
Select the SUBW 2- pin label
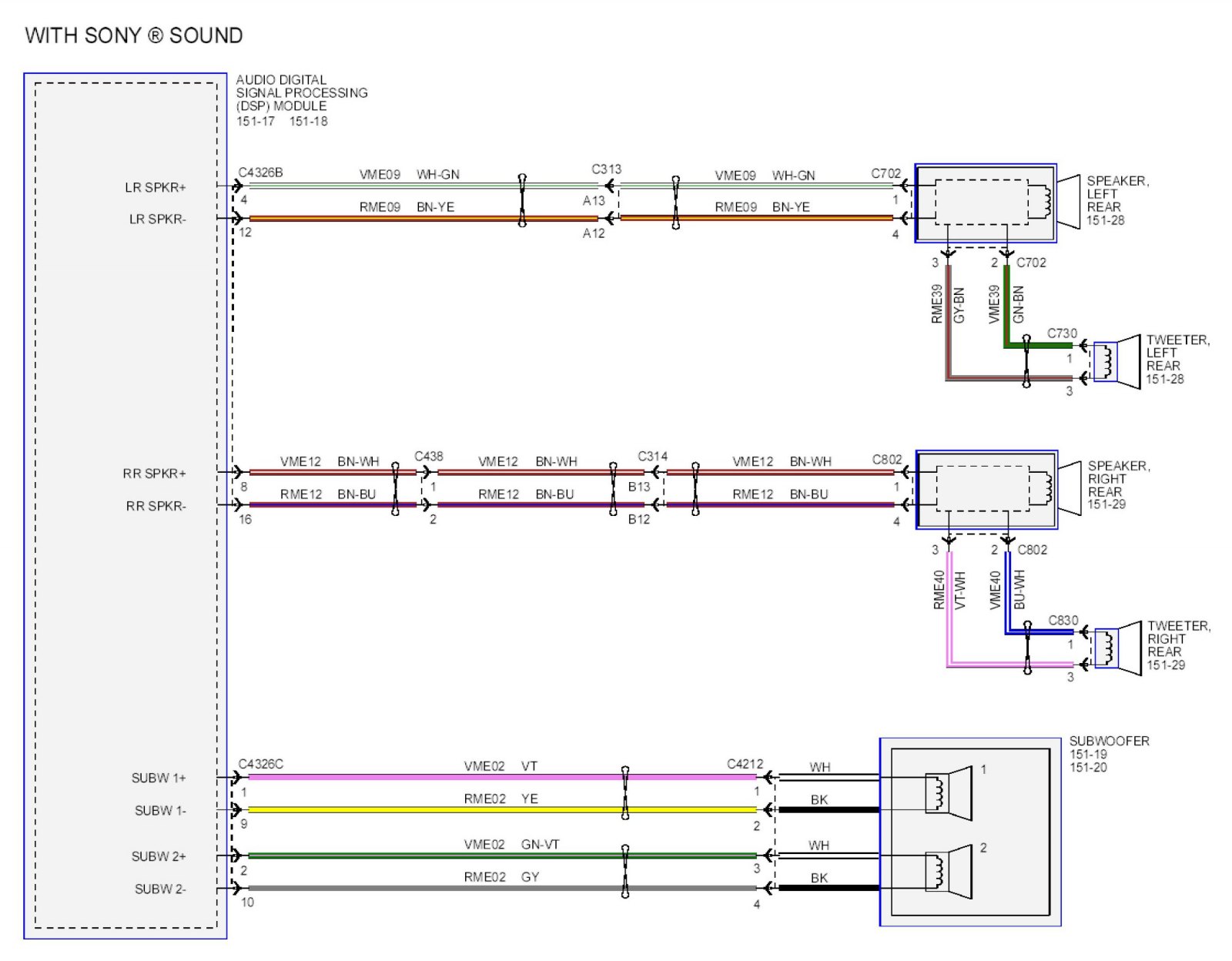(x=160, y=889)
